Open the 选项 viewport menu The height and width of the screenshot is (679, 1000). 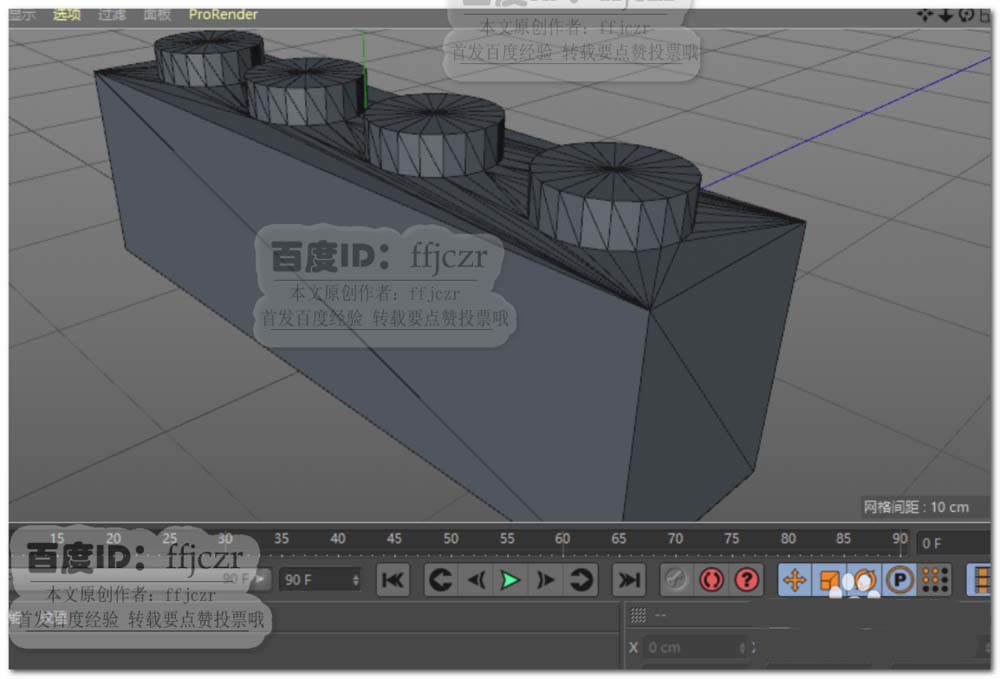coord(67,15)
